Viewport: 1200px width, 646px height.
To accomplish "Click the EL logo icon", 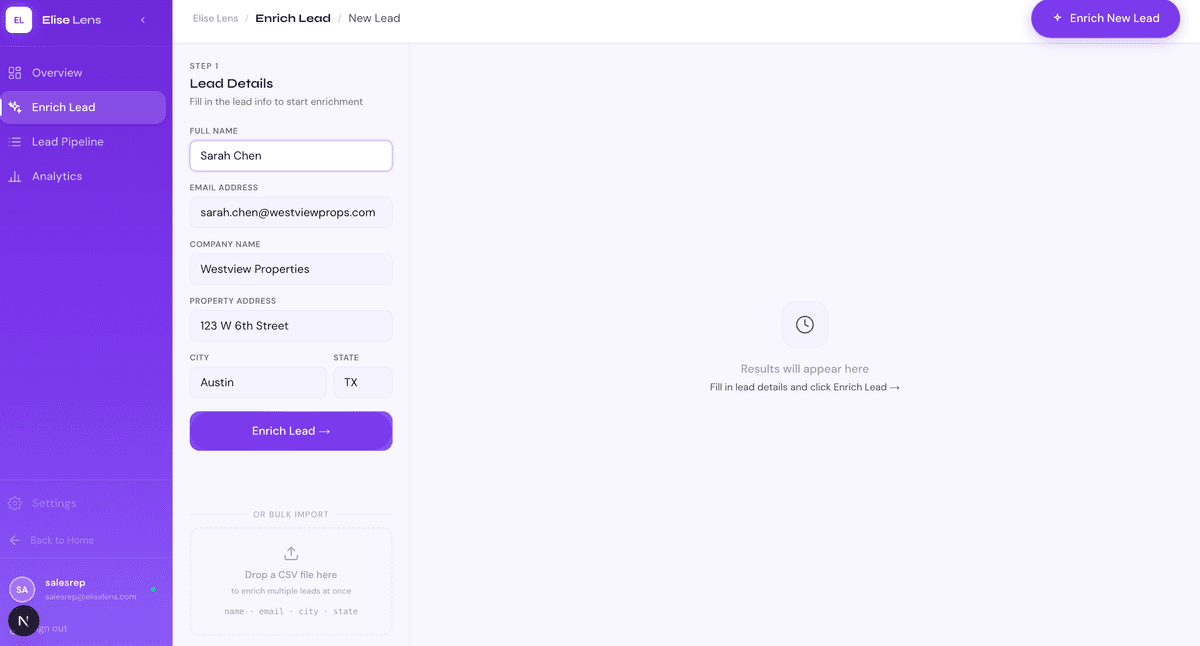I will [x=19, y=20].
